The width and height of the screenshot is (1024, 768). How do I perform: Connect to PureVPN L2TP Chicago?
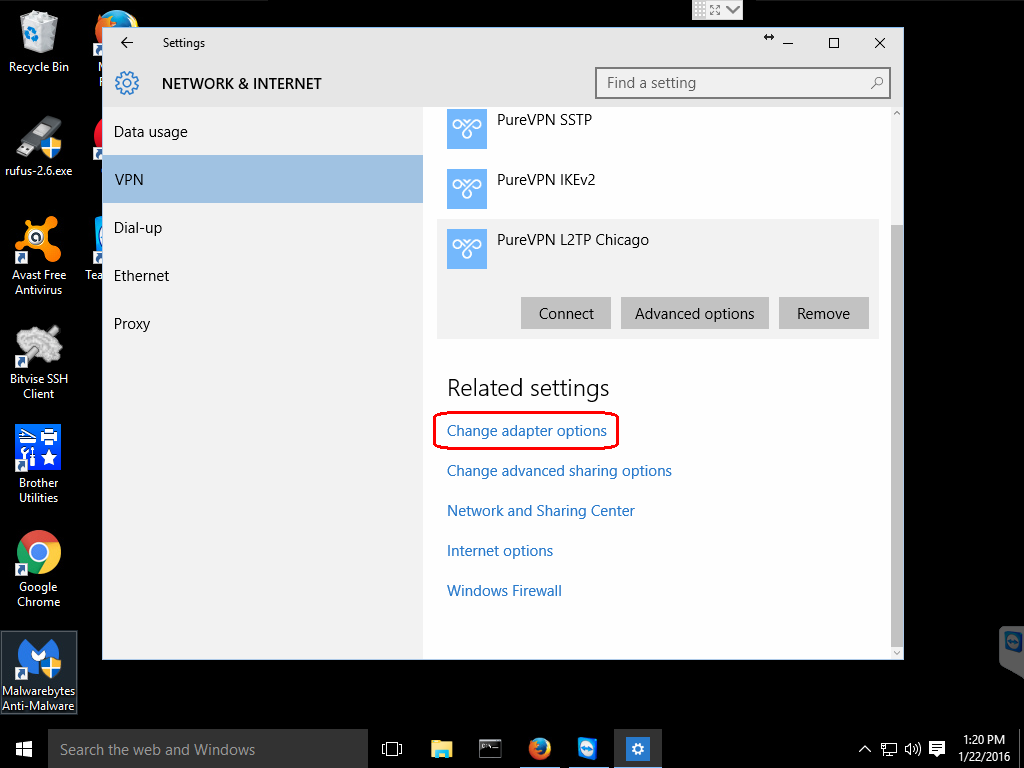[566, 313]
